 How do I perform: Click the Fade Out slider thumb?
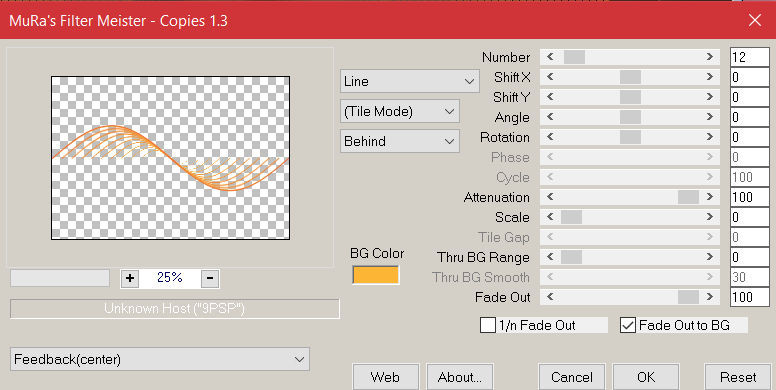click(x=688, y=297)
